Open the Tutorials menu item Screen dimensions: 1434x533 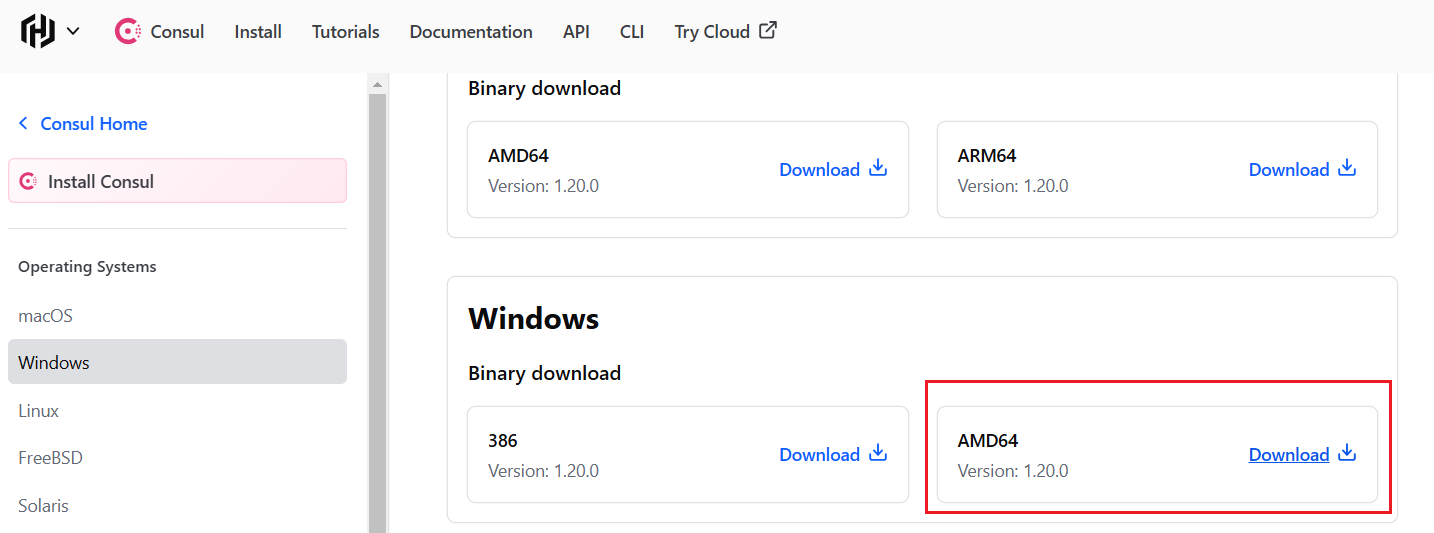point(345,32)
